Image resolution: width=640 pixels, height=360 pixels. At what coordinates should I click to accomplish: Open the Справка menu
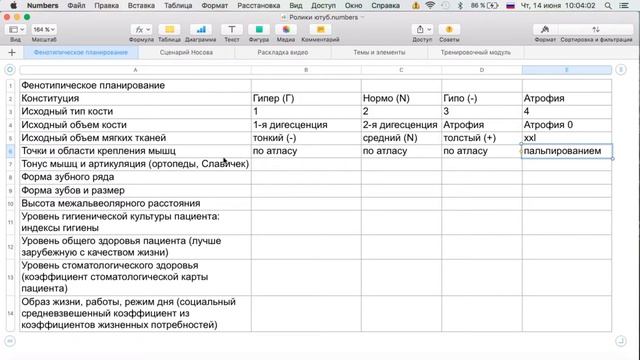[386, 6]
